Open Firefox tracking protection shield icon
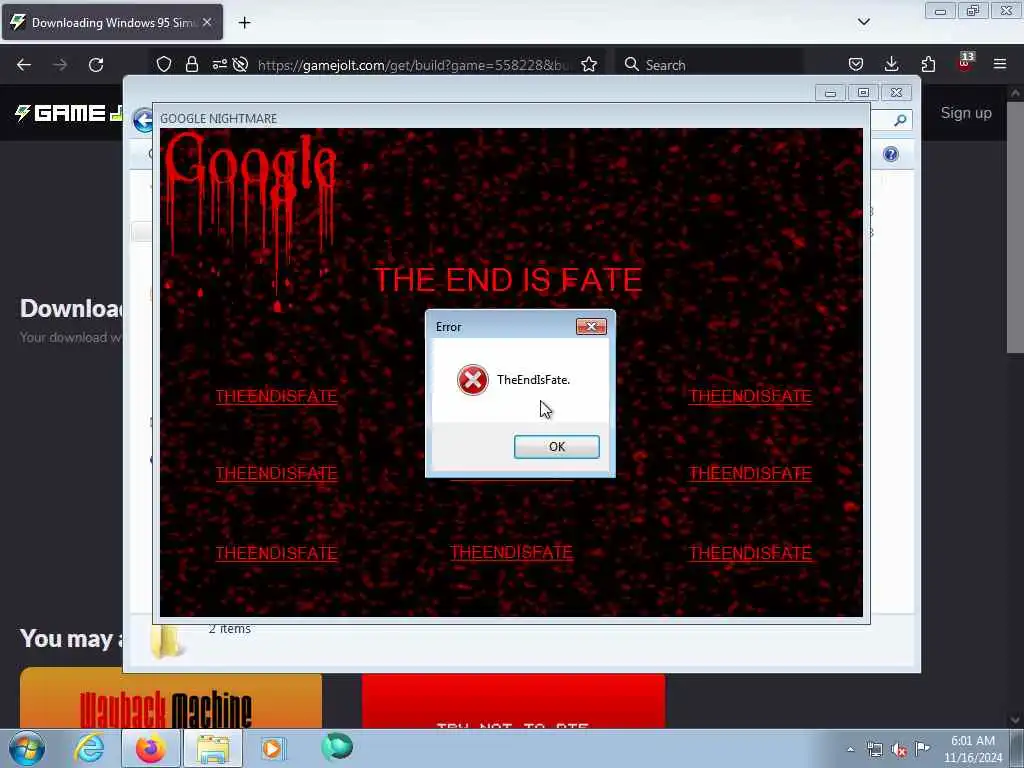Viewport: 1024px width, 768px height. 164,65
